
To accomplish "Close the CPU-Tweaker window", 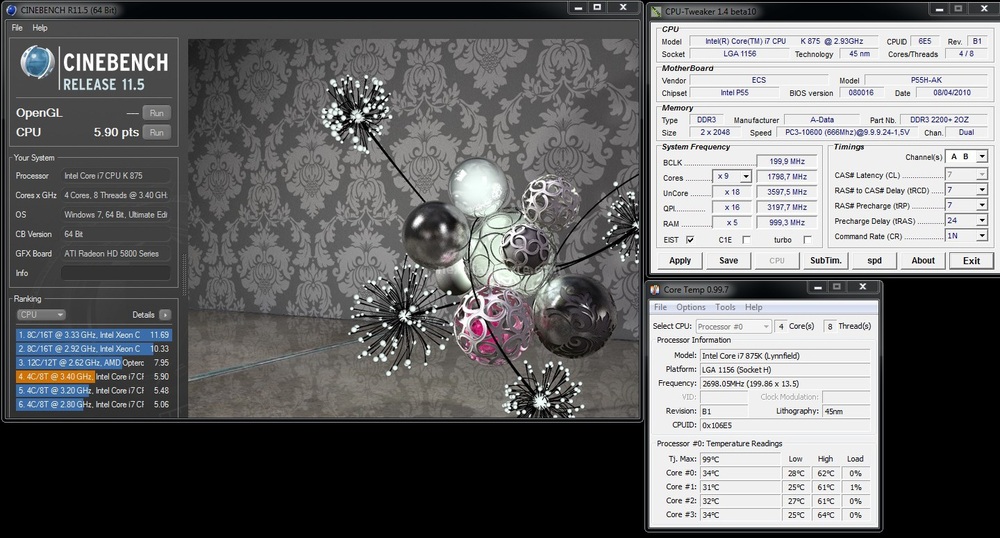I will 985,9.
